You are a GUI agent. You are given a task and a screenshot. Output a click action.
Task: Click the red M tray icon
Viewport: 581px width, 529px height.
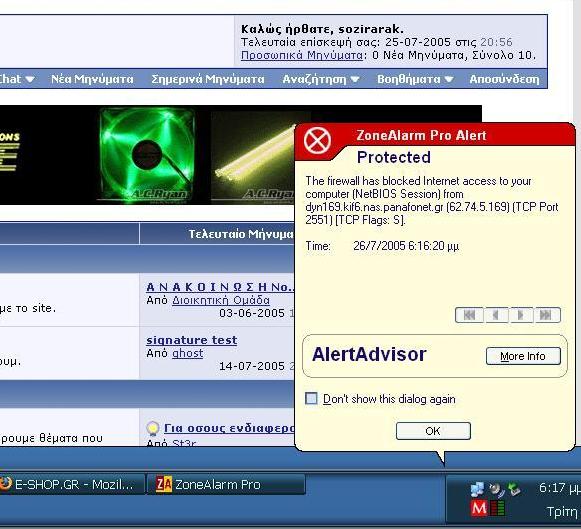pyautogui.click(x=479, y=508)
